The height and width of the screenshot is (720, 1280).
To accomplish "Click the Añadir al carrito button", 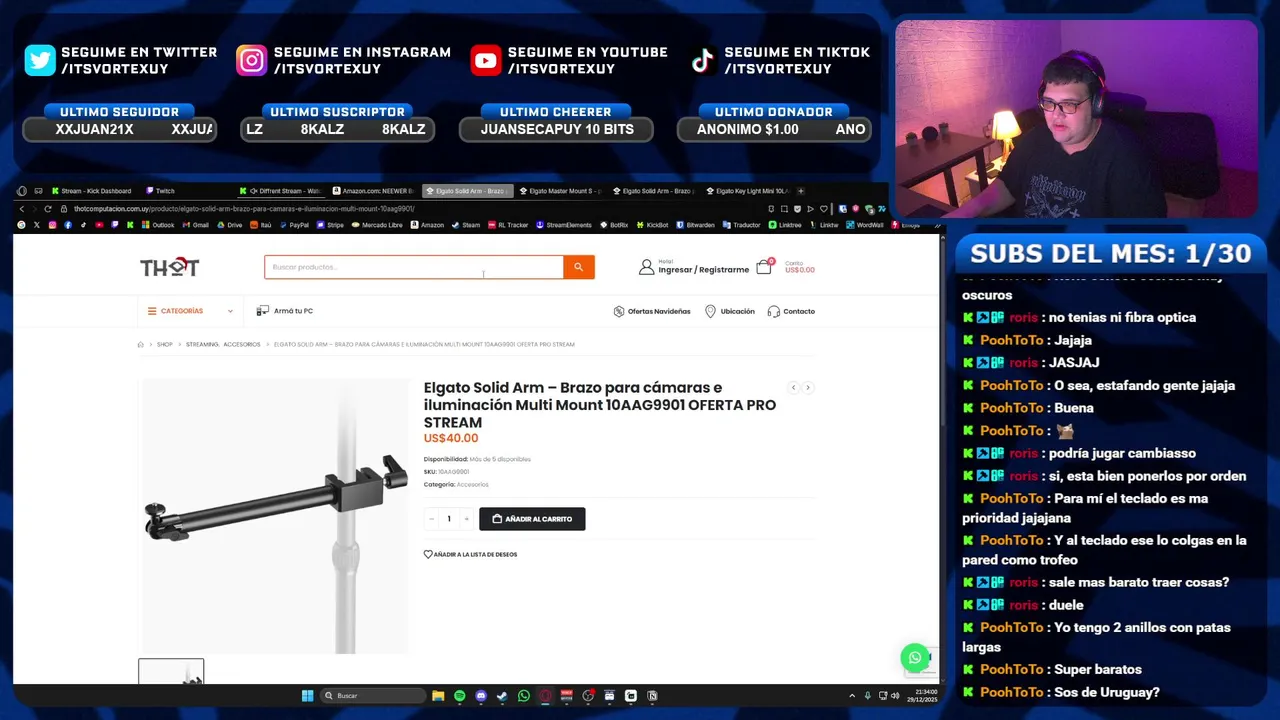I will pos(532,519).
